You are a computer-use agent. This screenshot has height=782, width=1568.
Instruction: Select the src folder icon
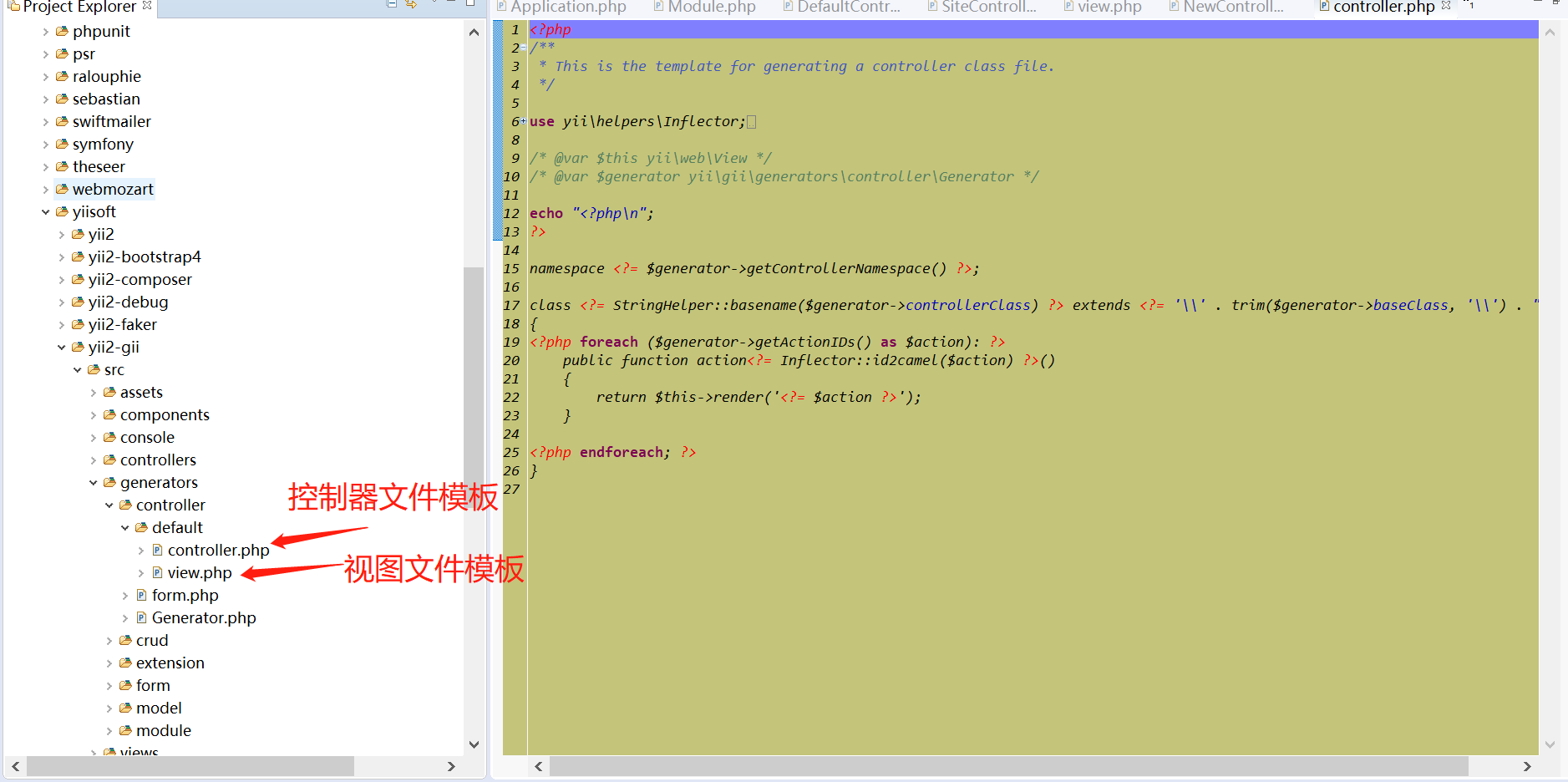pyautogui.click(x=94, y=370)
